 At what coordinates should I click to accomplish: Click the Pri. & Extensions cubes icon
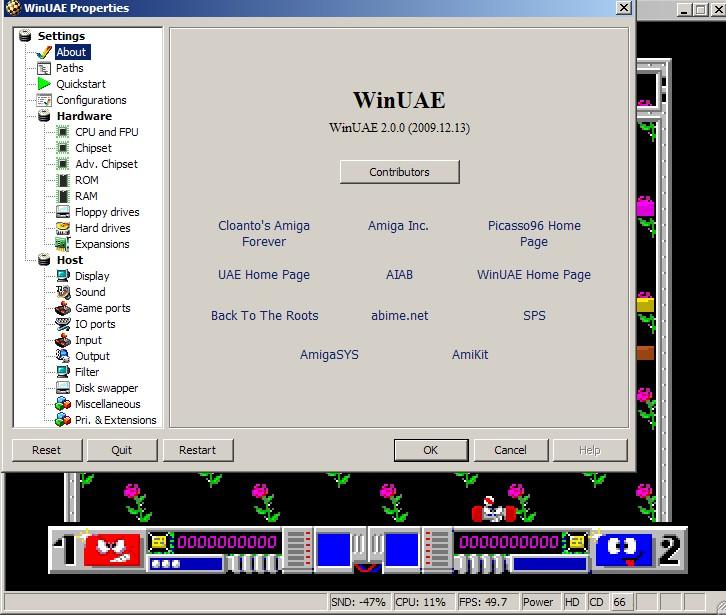(63, 420)
